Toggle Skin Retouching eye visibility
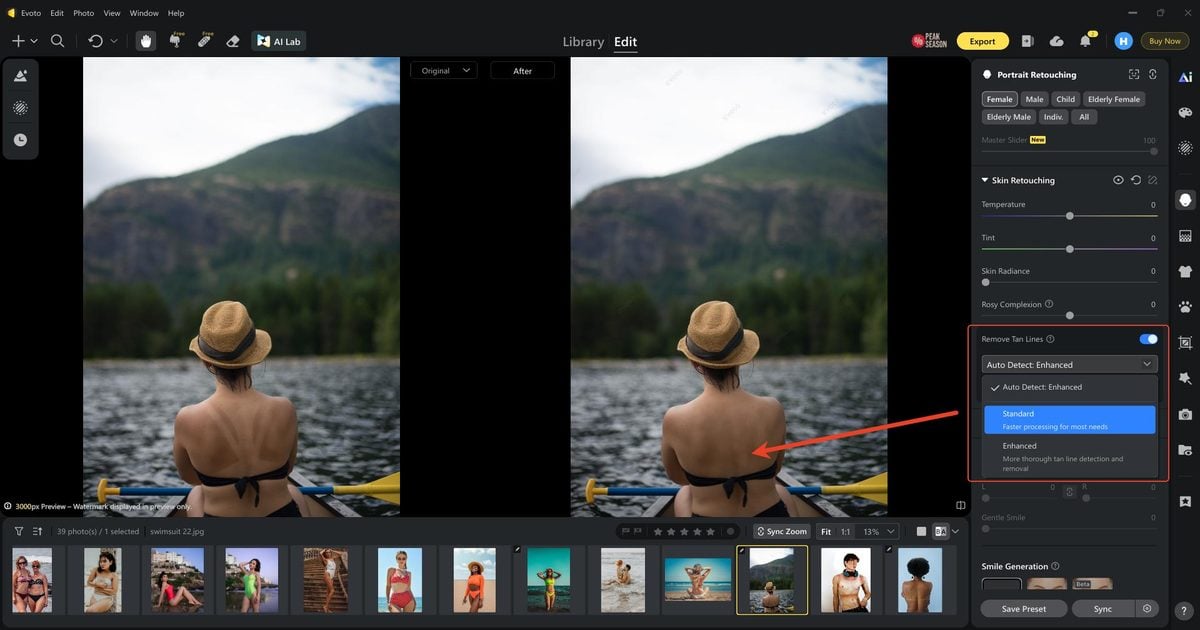The image size is (1200, 630). tap(1118, 180)
